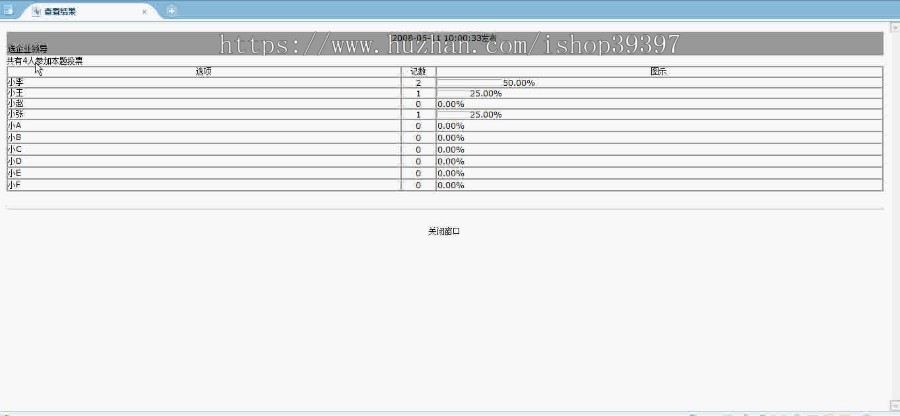
Task: Select the 小C option cell
Action: point(204,150)
